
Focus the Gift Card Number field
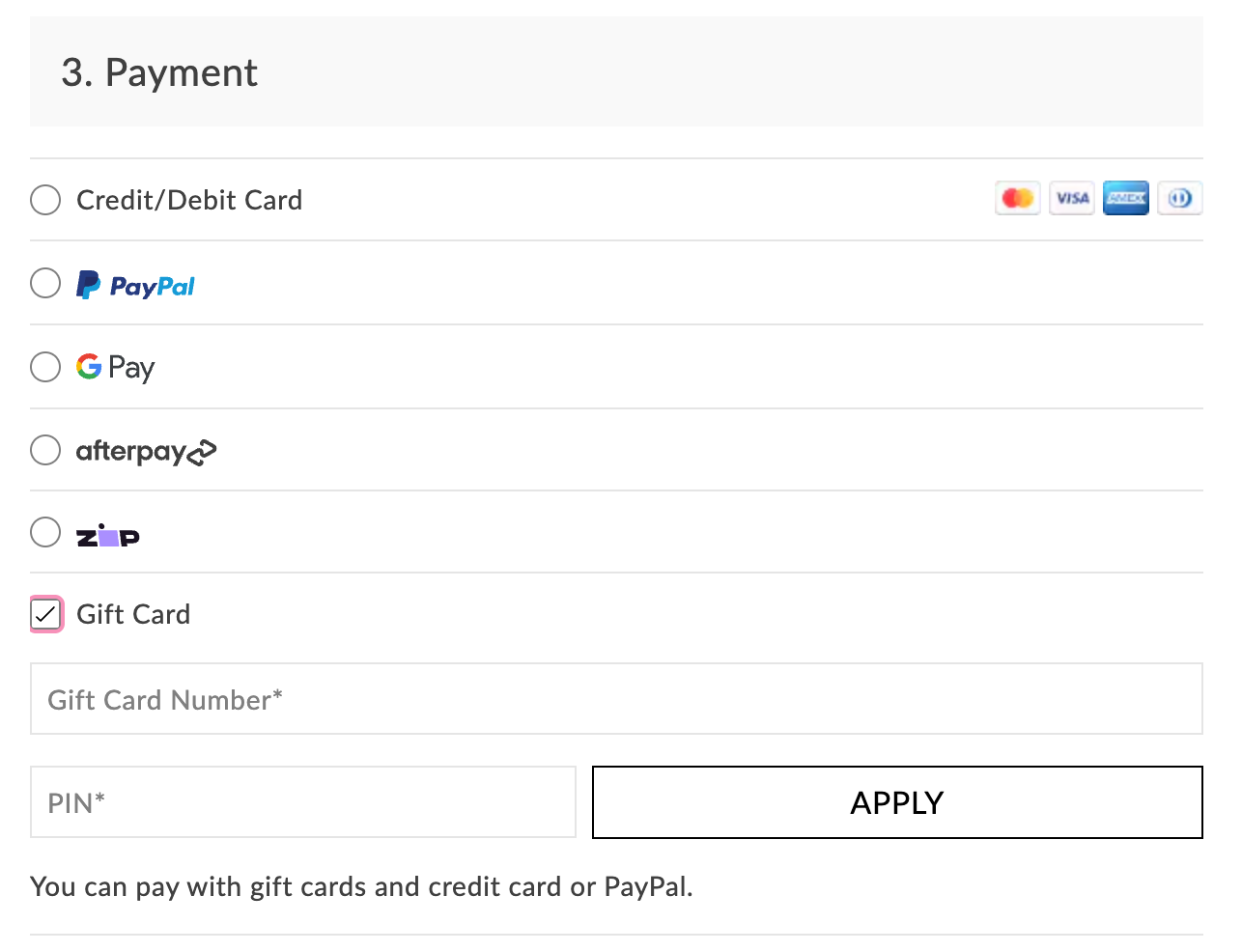[x=616, y=699]
